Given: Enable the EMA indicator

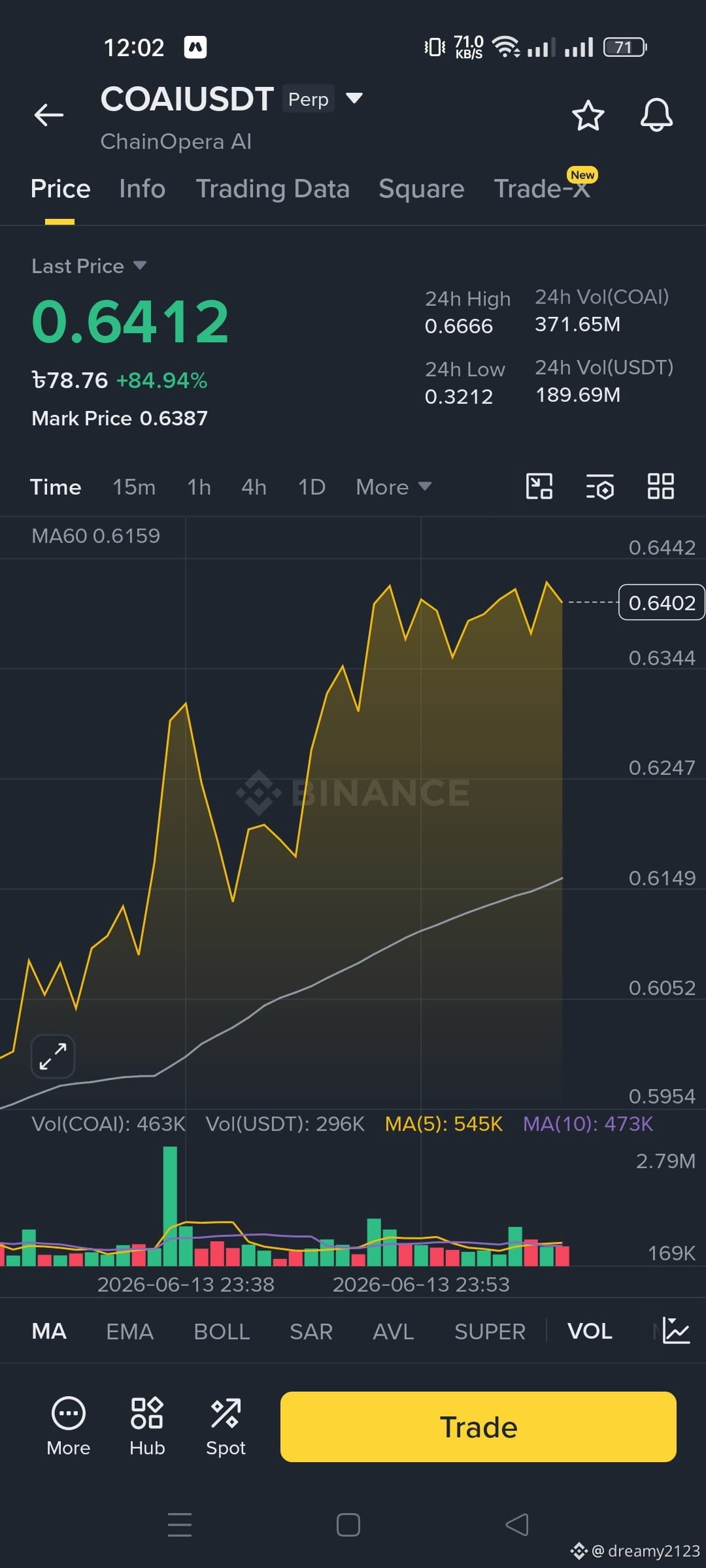Looking at the screenshot, I should pyautogui.click(x=130, y=1331).
